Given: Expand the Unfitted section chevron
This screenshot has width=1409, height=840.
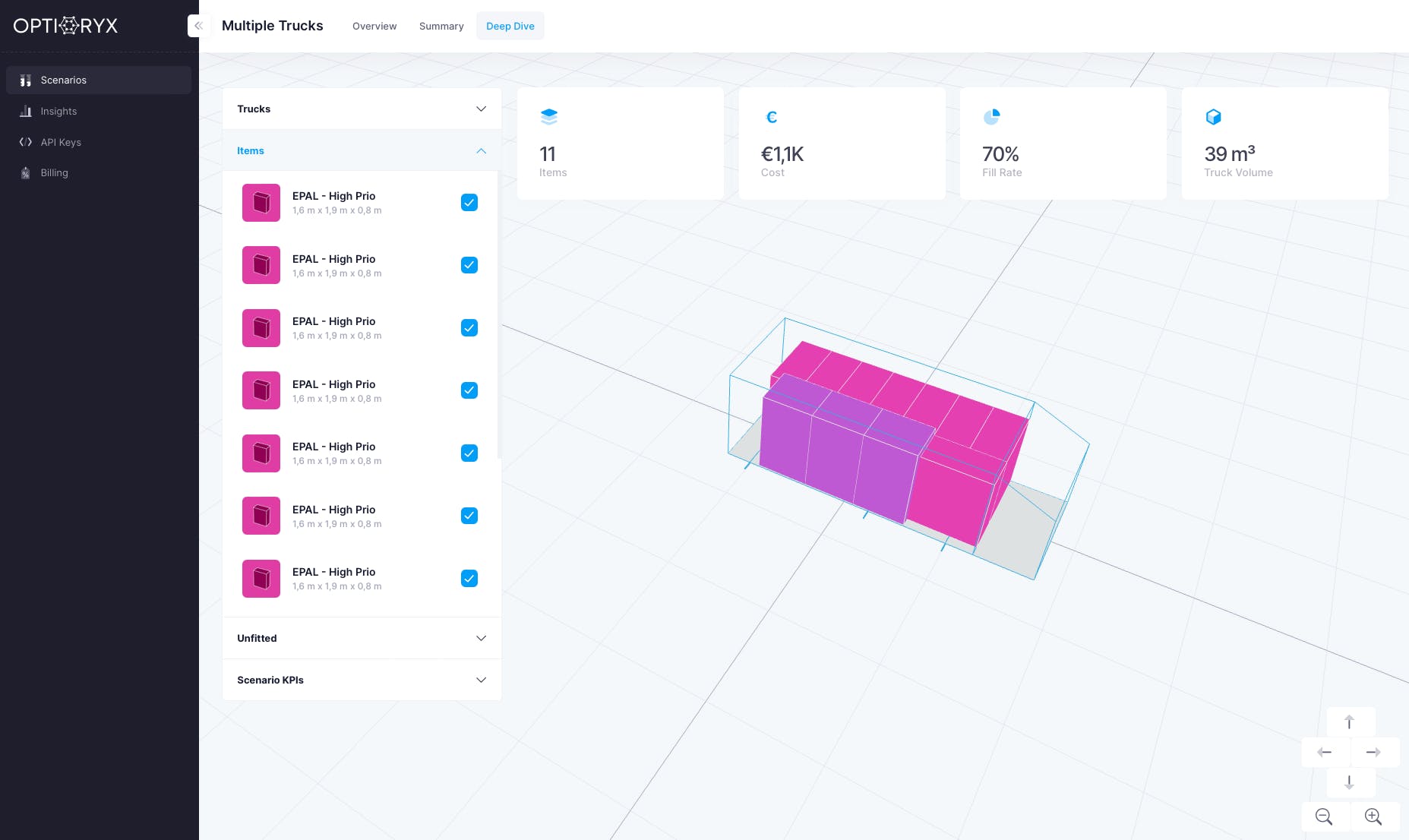Looking at the screenshot, I should pyautogui.click(x=481, y=638).
